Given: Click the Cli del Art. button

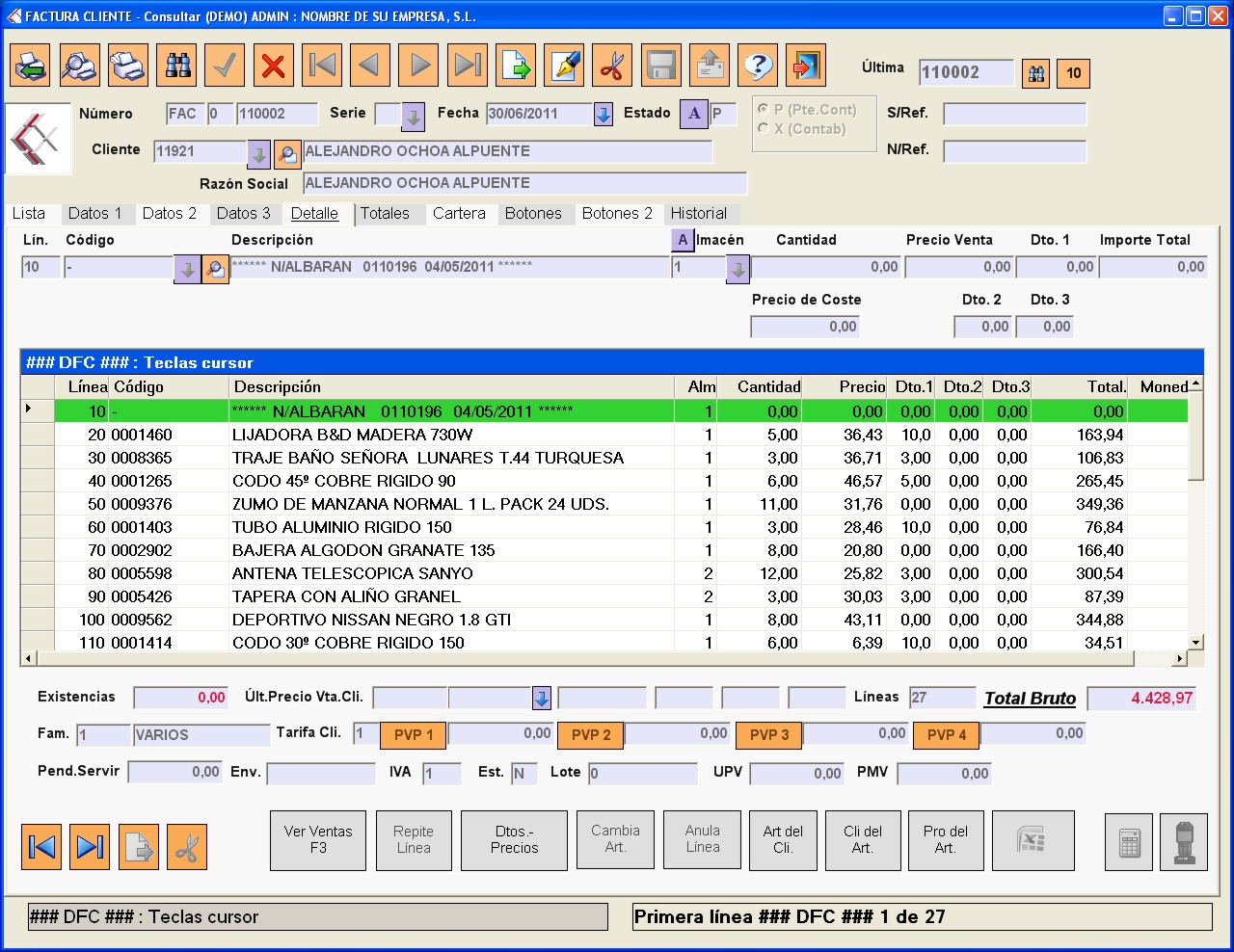Looking at the screenshot, I should [x=863, y=840].
